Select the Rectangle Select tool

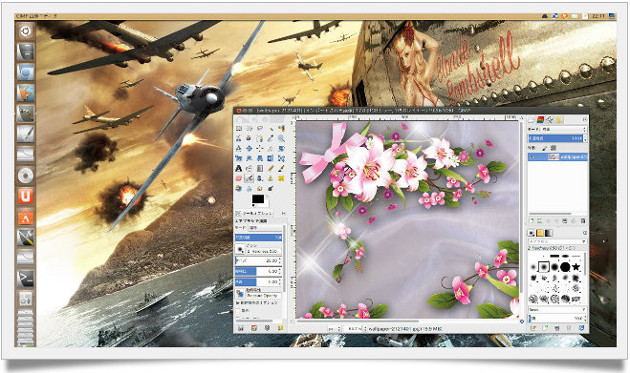239,128
